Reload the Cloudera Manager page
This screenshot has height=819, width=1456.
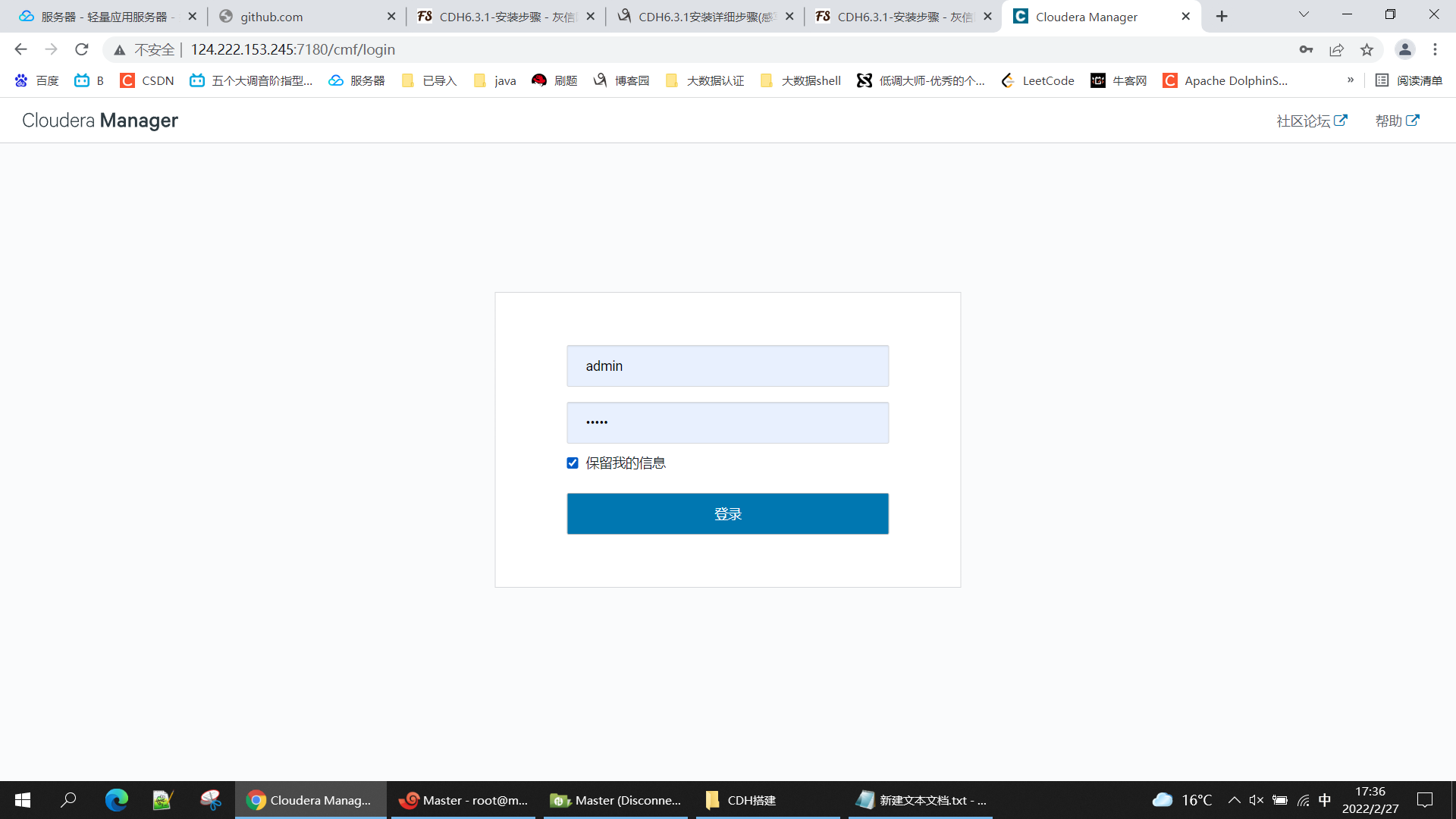tap(82, 49)
